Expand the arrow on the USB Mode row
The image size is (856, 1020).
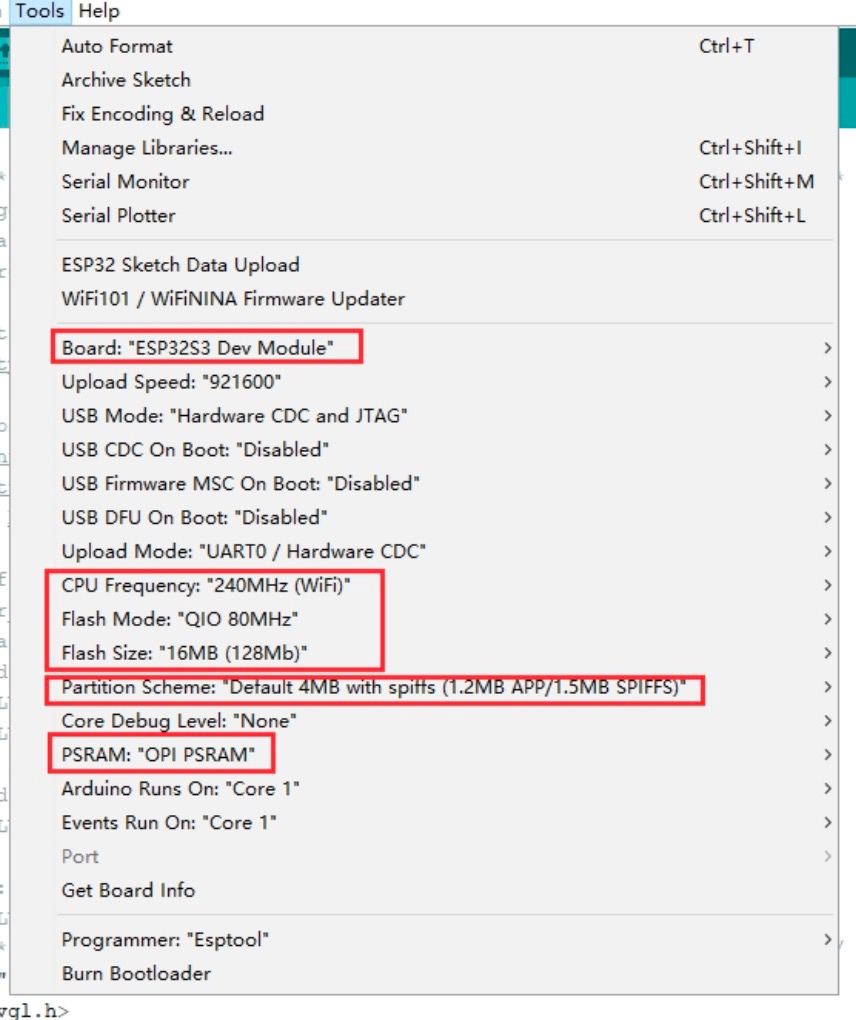827,416
